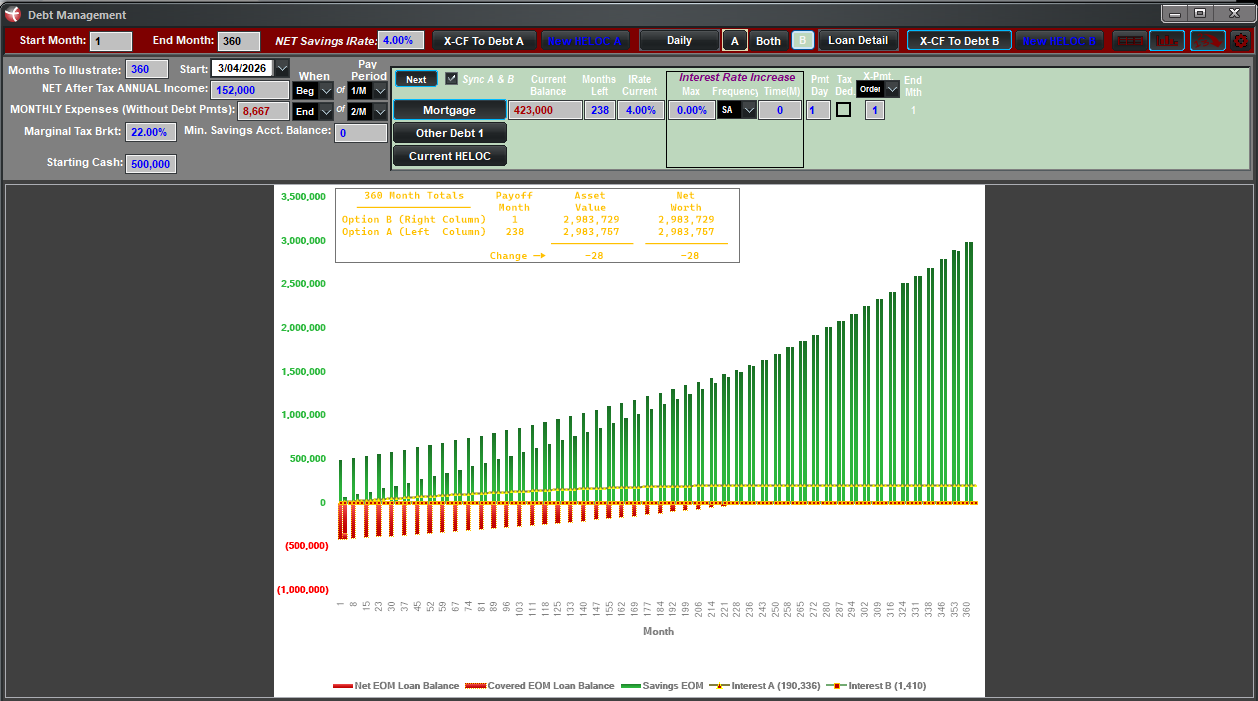
Task: Edit the Interest Rate Increase Time(M) field
Action: click(x=780, y=110)
